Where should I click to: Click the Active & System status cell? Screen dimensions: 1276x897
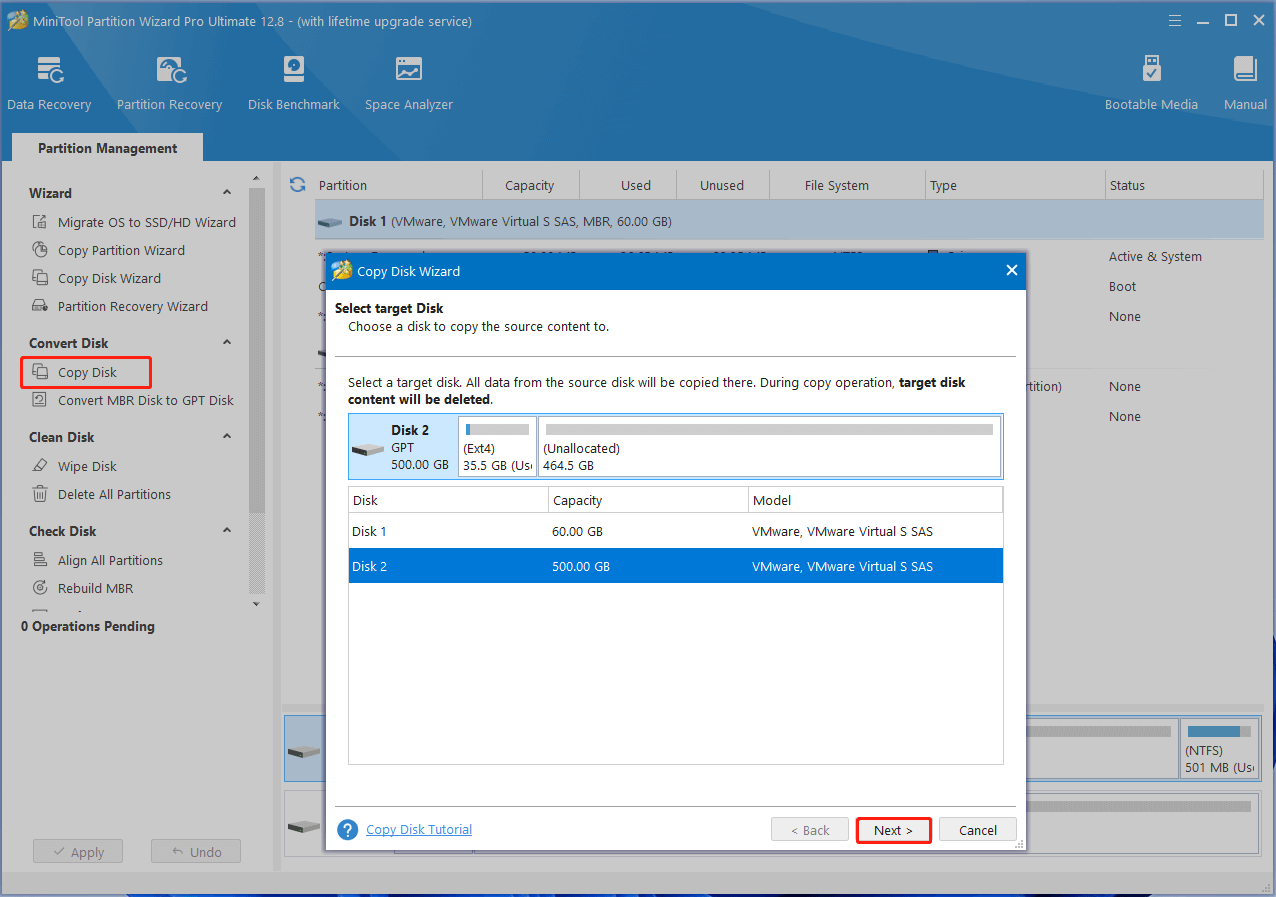point(1155,256)
